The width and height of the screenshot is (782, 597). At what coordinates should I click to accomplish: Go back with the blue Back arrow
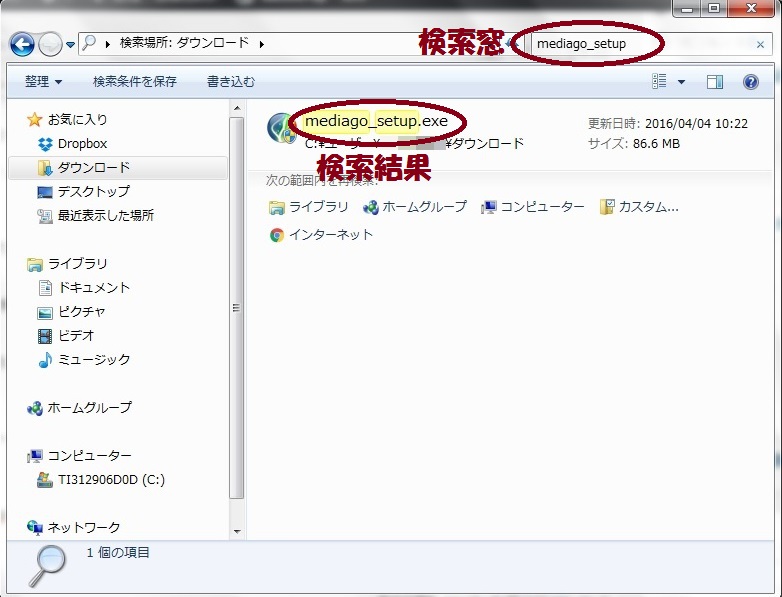(22, 44)
